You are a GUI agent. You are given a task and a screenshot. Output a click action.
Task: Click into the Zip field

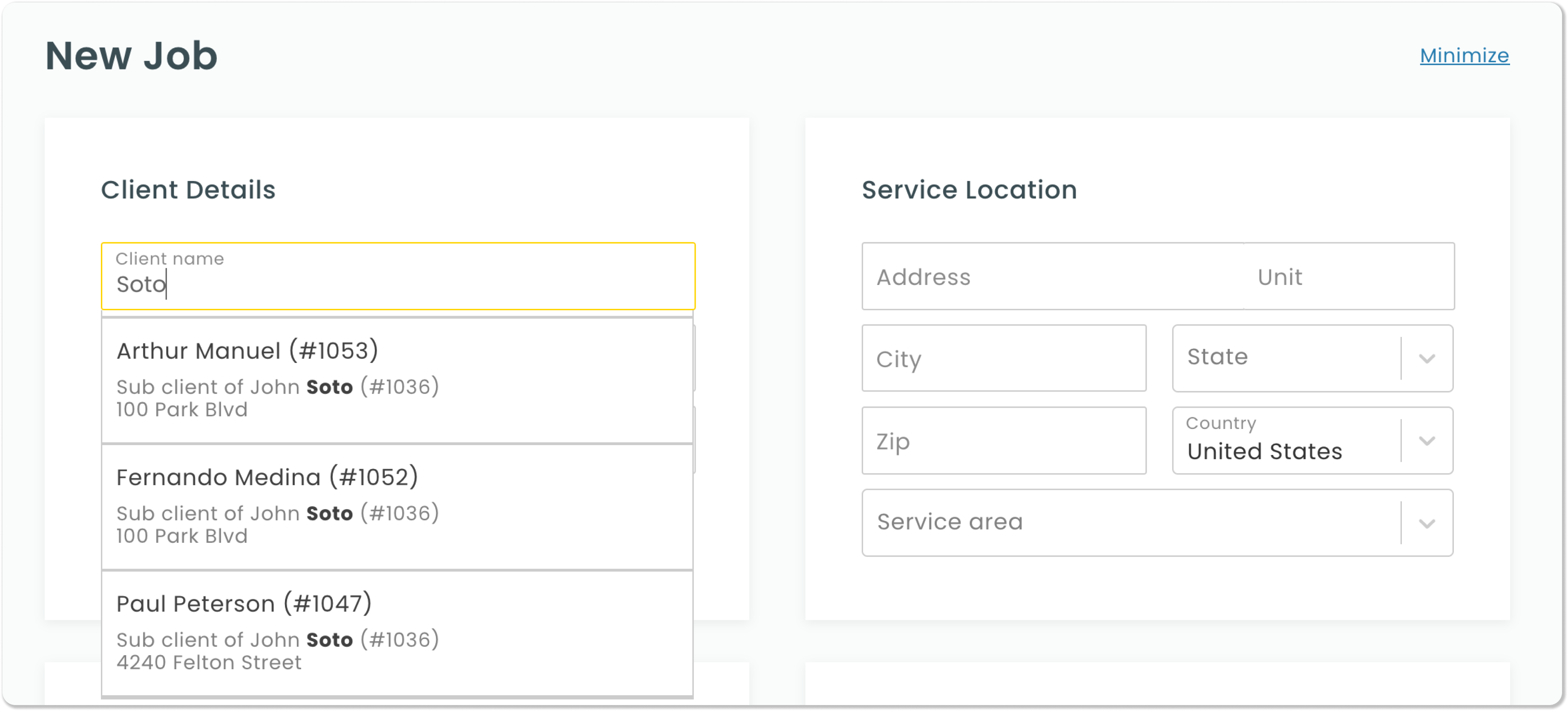click(1004, 441)
